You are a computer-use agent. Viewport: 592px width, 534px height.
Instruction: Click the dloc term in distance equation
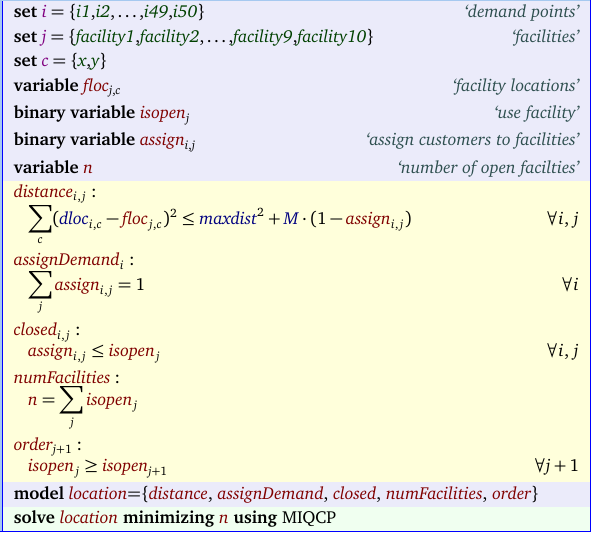(x=80, y=219)
